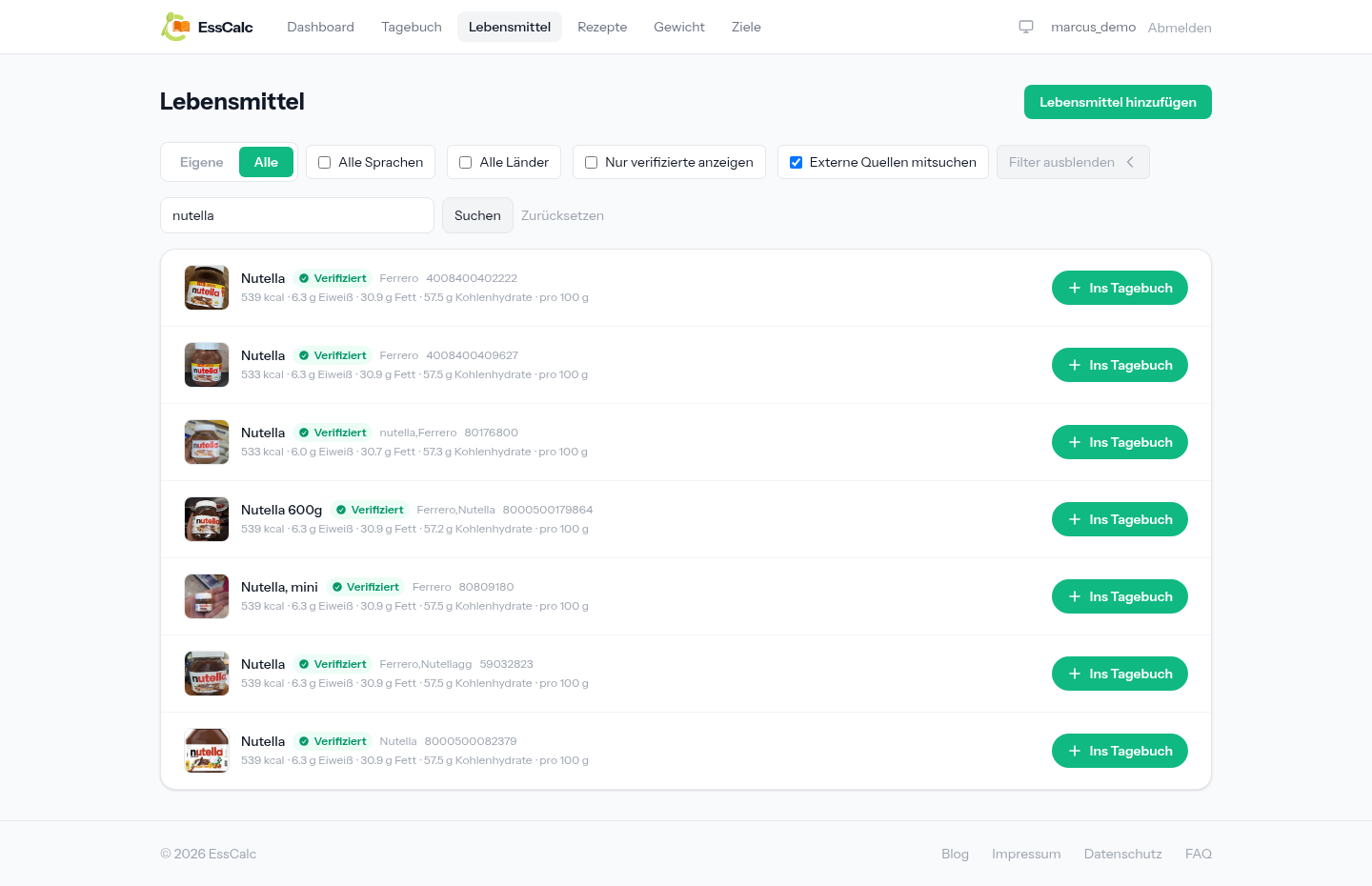Add Nutella 600g Ins Tagebuch
1372x886 pixels.
(x=1120, y=519)
